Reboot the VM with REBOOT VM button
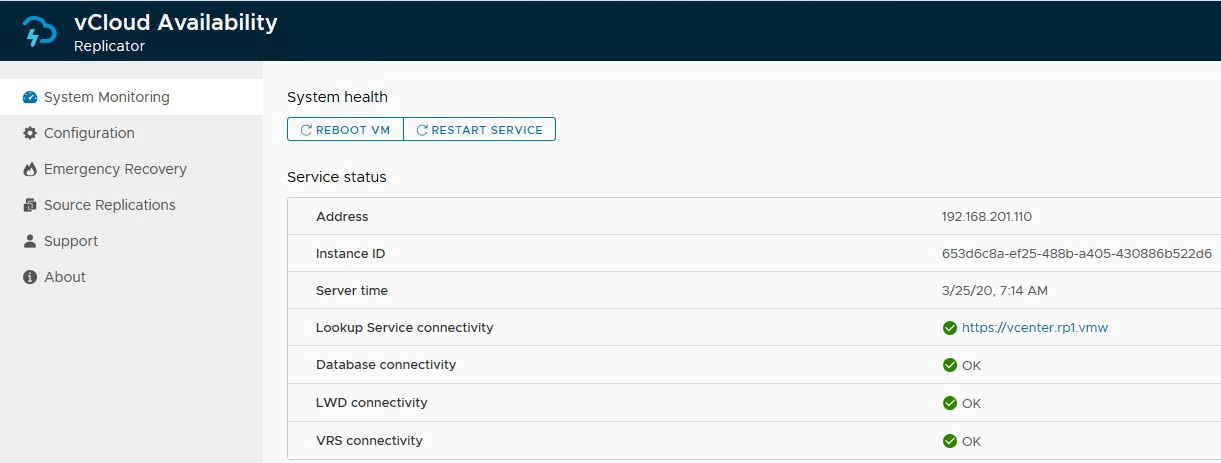The image size is (1221, 463). tap(345, 130)
